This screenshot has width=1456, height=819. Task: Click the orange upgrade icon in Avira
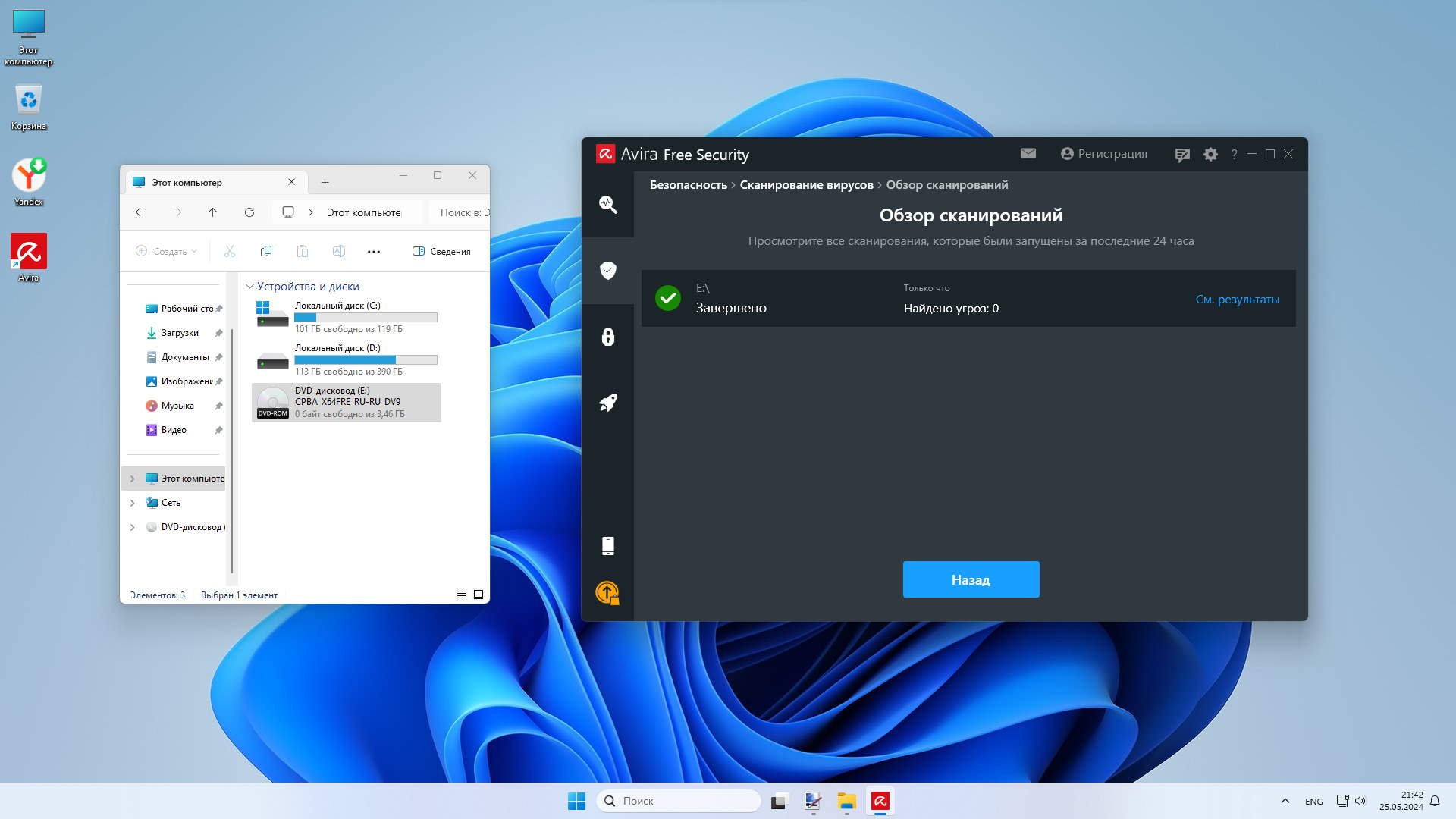tap(607, 592)
